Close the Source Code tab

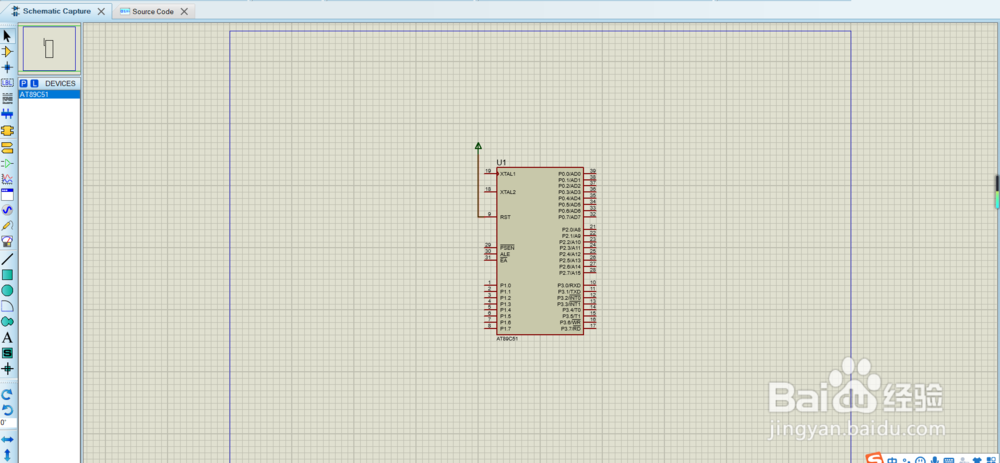(x=184, y=11)
